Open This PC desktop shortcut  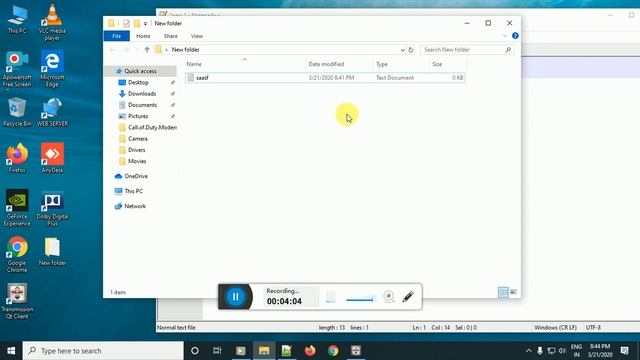(17, 20)
